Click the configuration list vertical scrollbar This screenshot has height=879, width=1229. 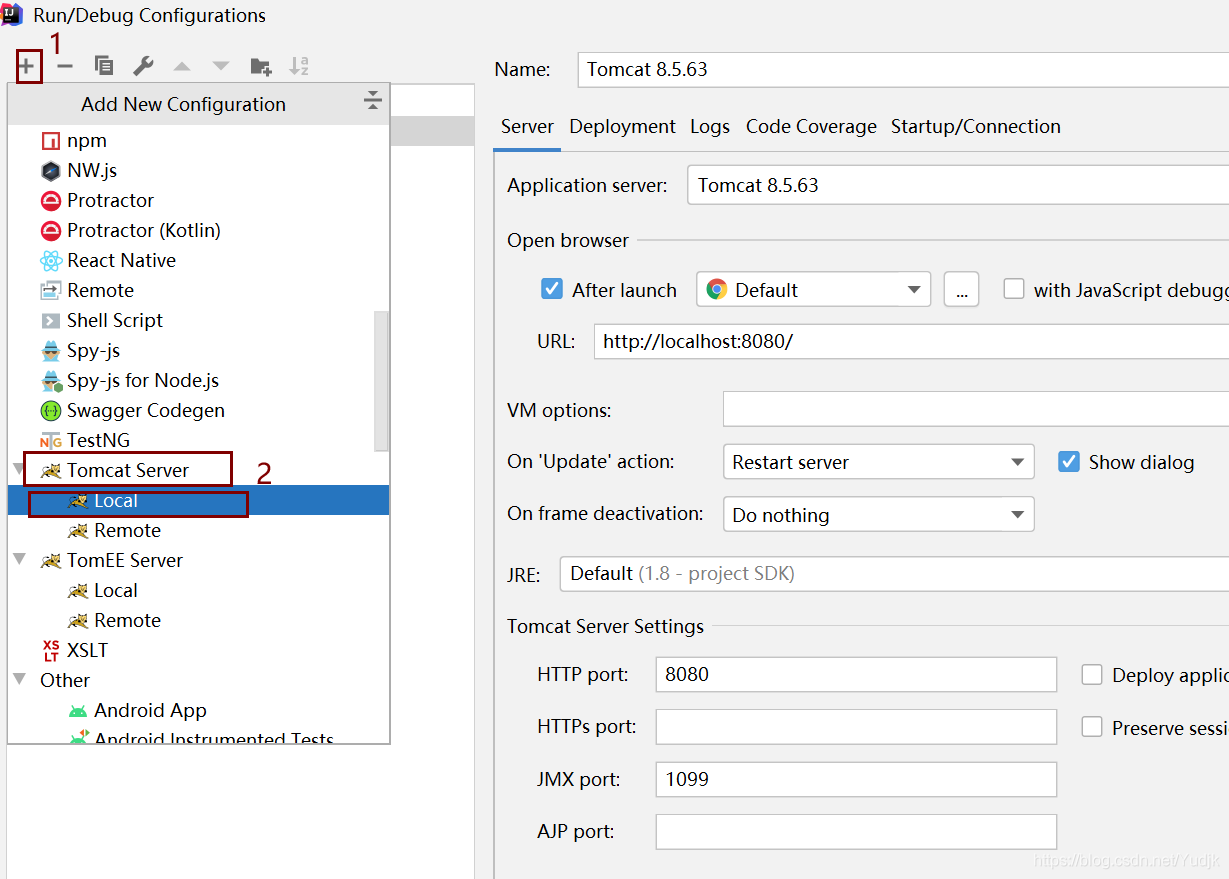click(x=381, y=380)
